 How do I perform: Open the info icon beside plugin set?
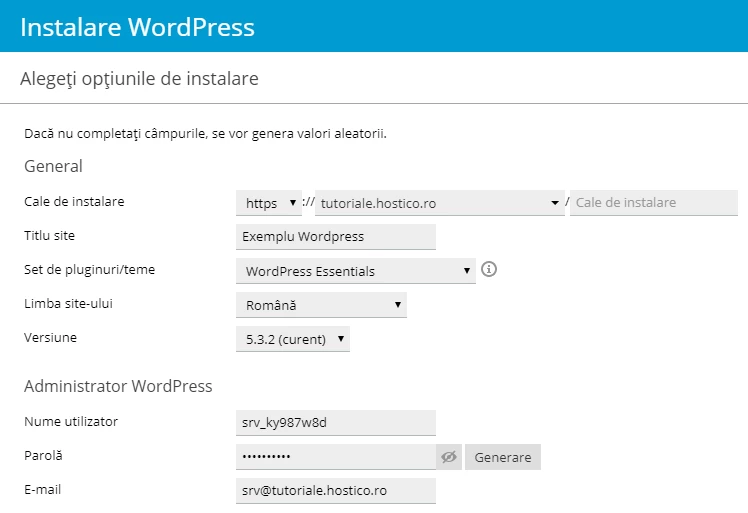[x=488, y=270]
